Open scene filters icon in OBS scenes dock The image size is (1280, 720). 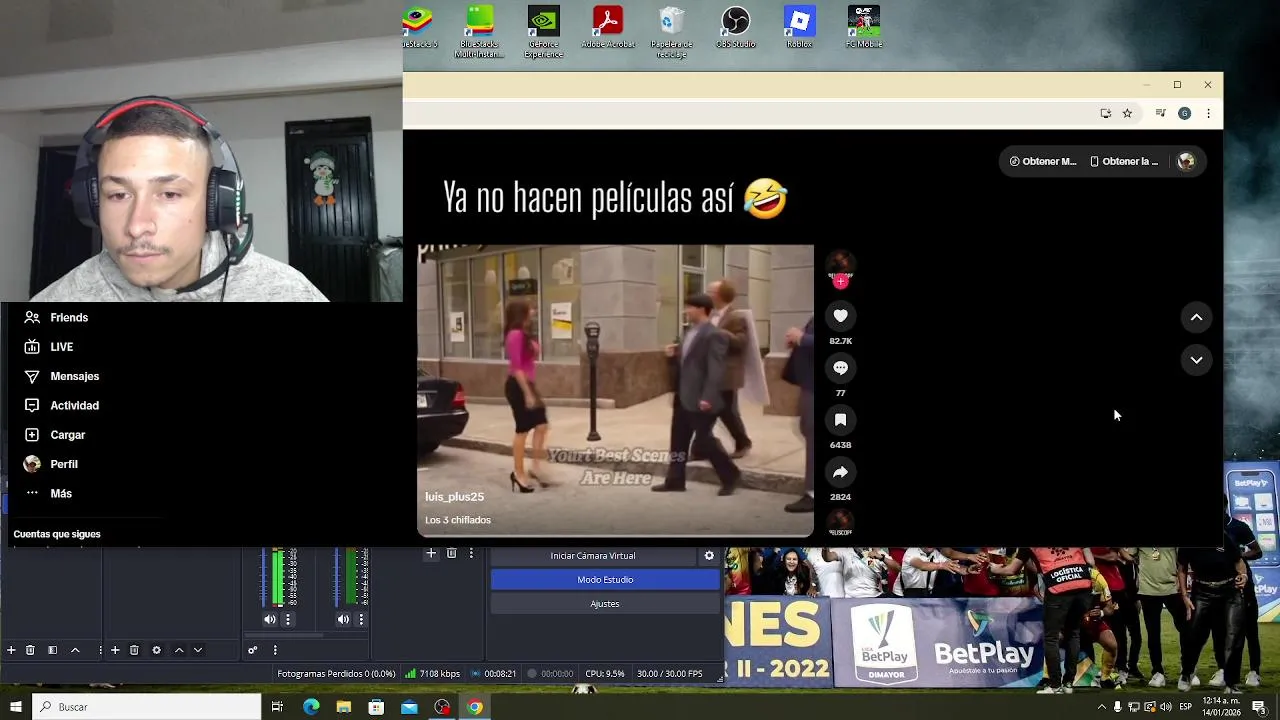[x=52, y=650]
